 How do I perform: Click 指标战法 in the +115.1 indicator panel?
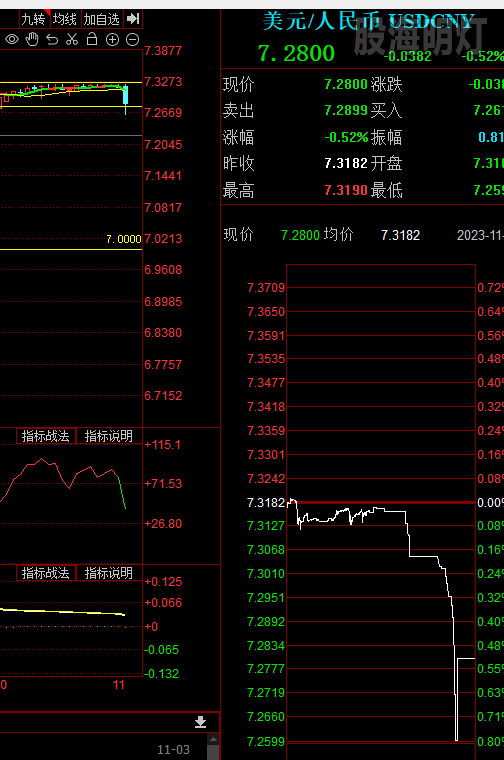(46, 436)
